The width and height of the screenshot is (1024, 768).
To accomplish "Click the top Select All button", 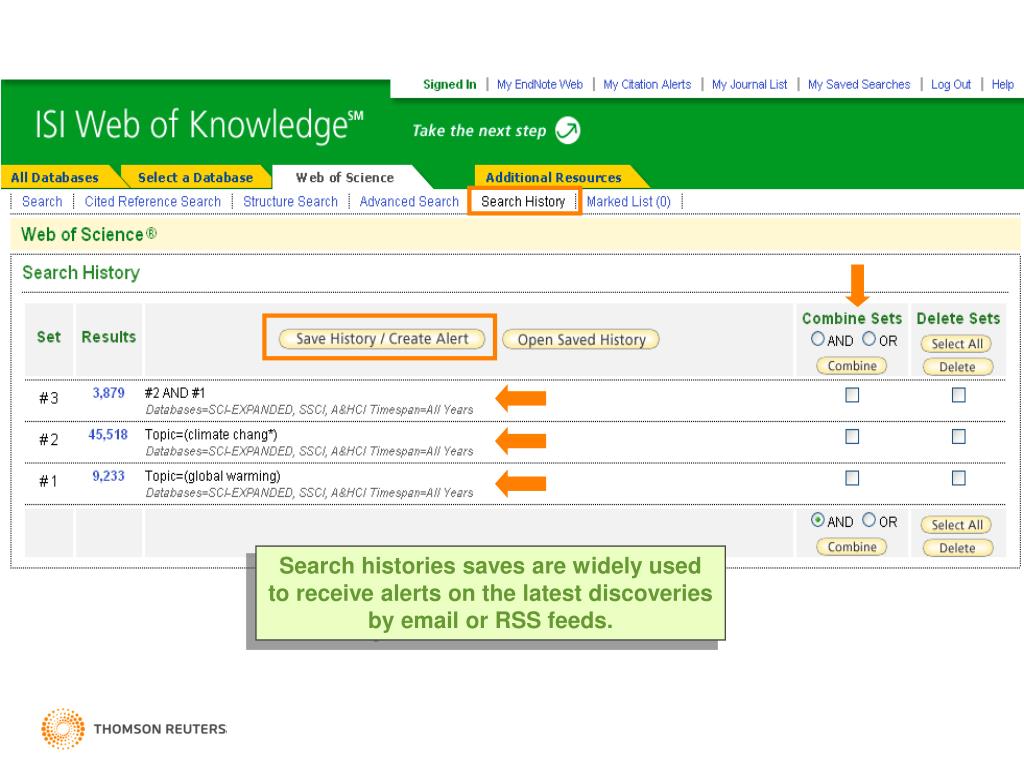I will [957, 344].
